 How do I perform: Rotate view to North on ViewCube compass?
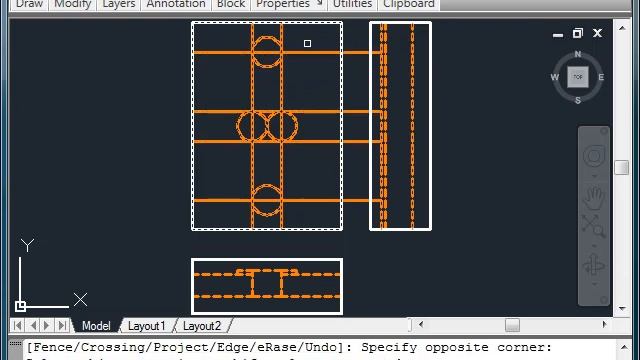[578, 54]
